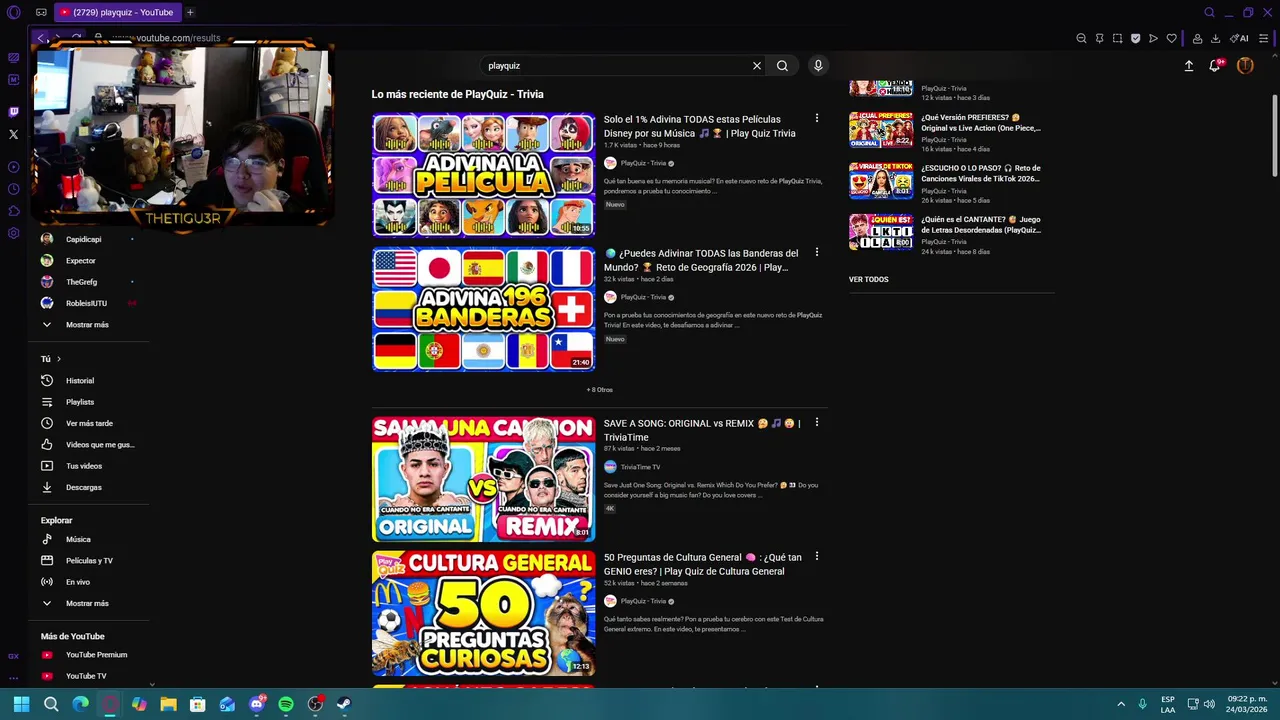This screenshot has height=720, width=1280.
Task: Open options menu for Banderas video
Action: (x=816, y=252)
